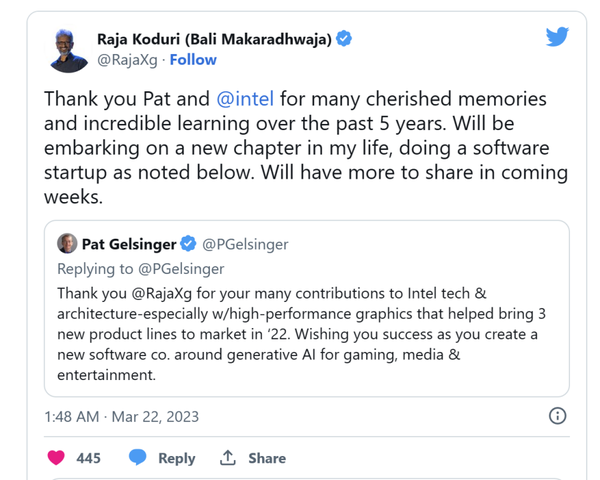Screen dimensions: 600x480
Task: Click Raja Koduri's verified badge
Action: pyautogui.click(x=344, y=39)
